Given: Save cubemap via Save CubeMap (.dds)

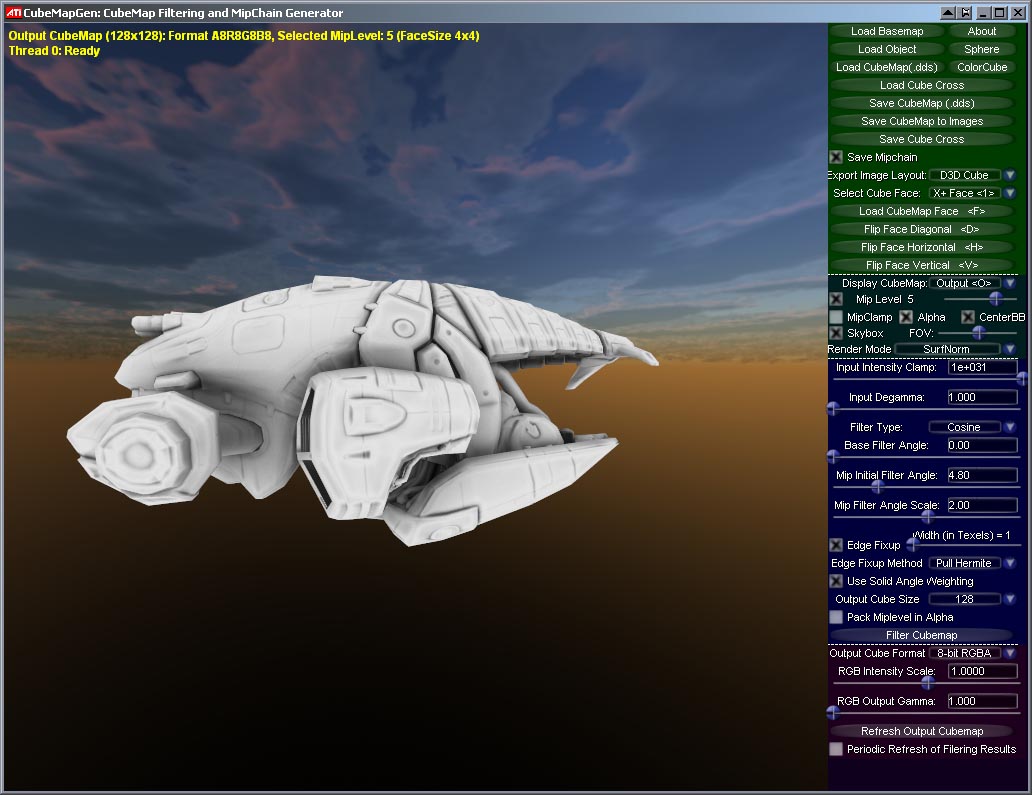Looking at the screenshot, I should coord(921,103).
